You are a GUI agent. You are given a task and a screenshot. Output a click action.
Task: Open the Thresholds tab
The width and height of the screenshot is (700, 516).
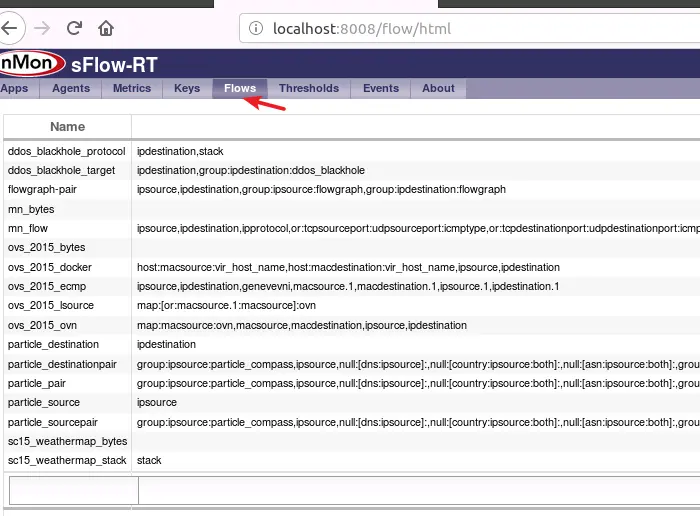(309, 88)
